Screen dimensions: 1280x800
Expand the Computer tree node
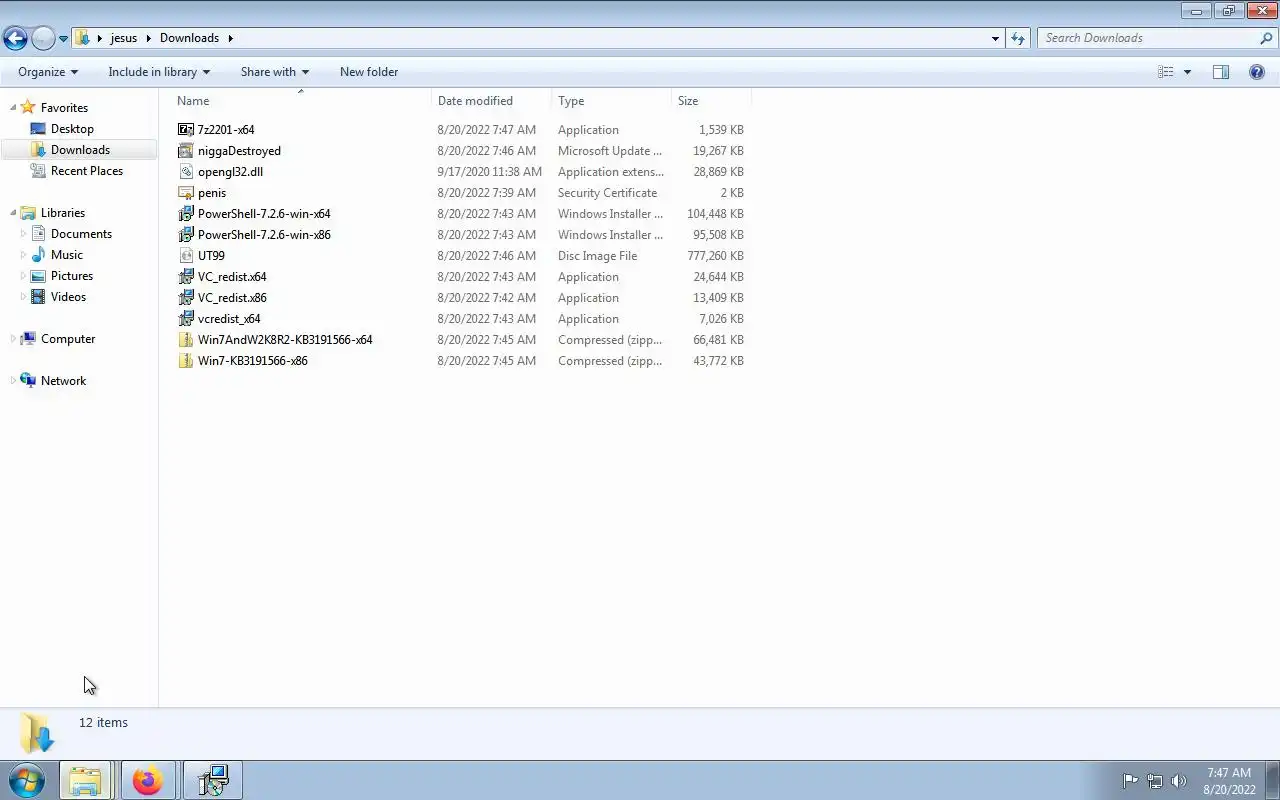pyautogui.click(x=13, y=339)
